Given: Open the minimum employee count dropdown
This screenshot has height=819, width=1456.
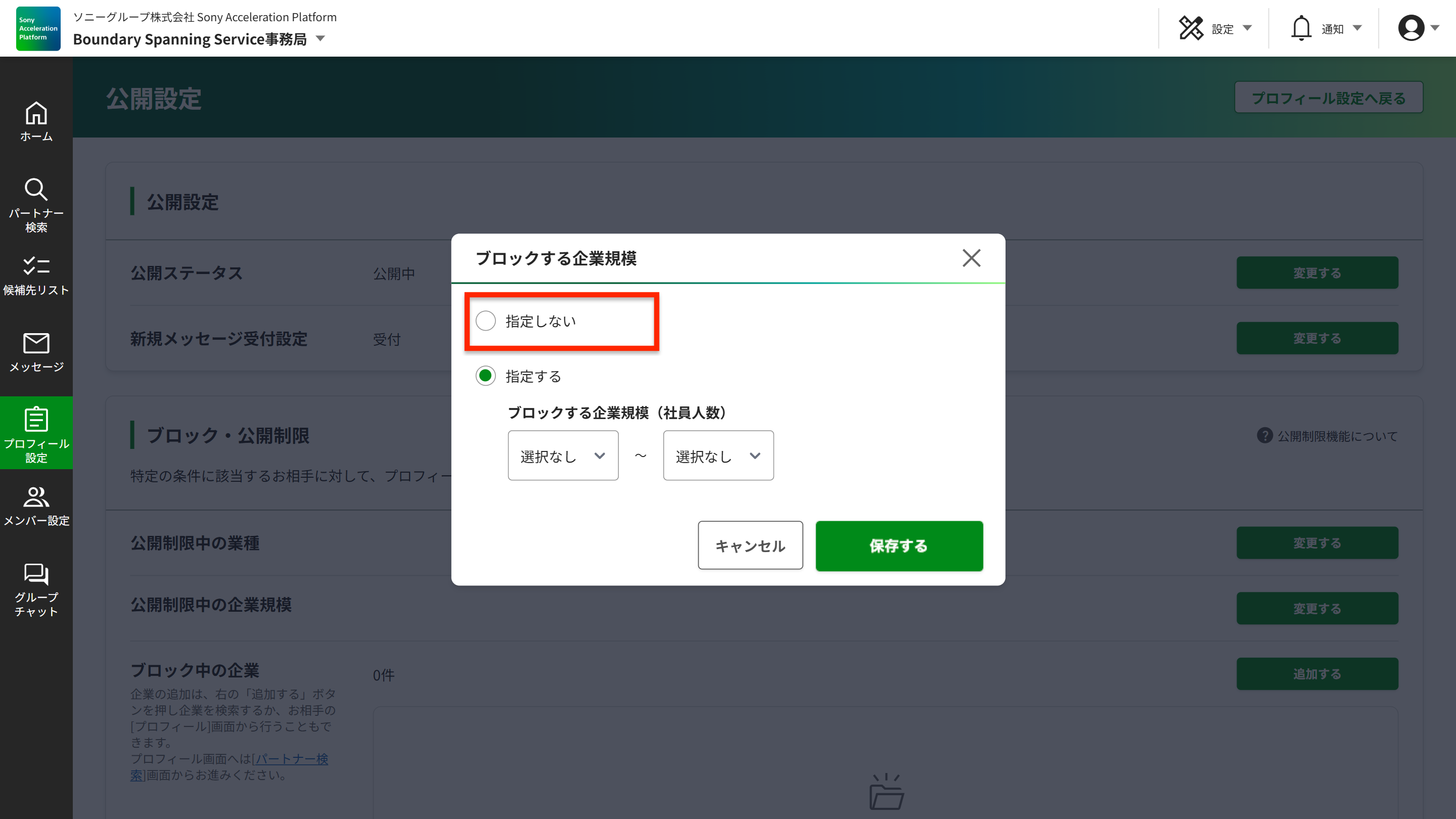Looking at the screenshot, I should click(x=562, y=456).
